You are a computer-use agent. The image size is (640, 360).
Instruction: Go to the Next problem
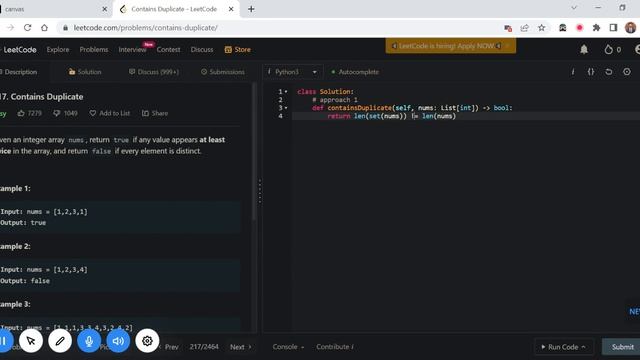coord(241,347)
